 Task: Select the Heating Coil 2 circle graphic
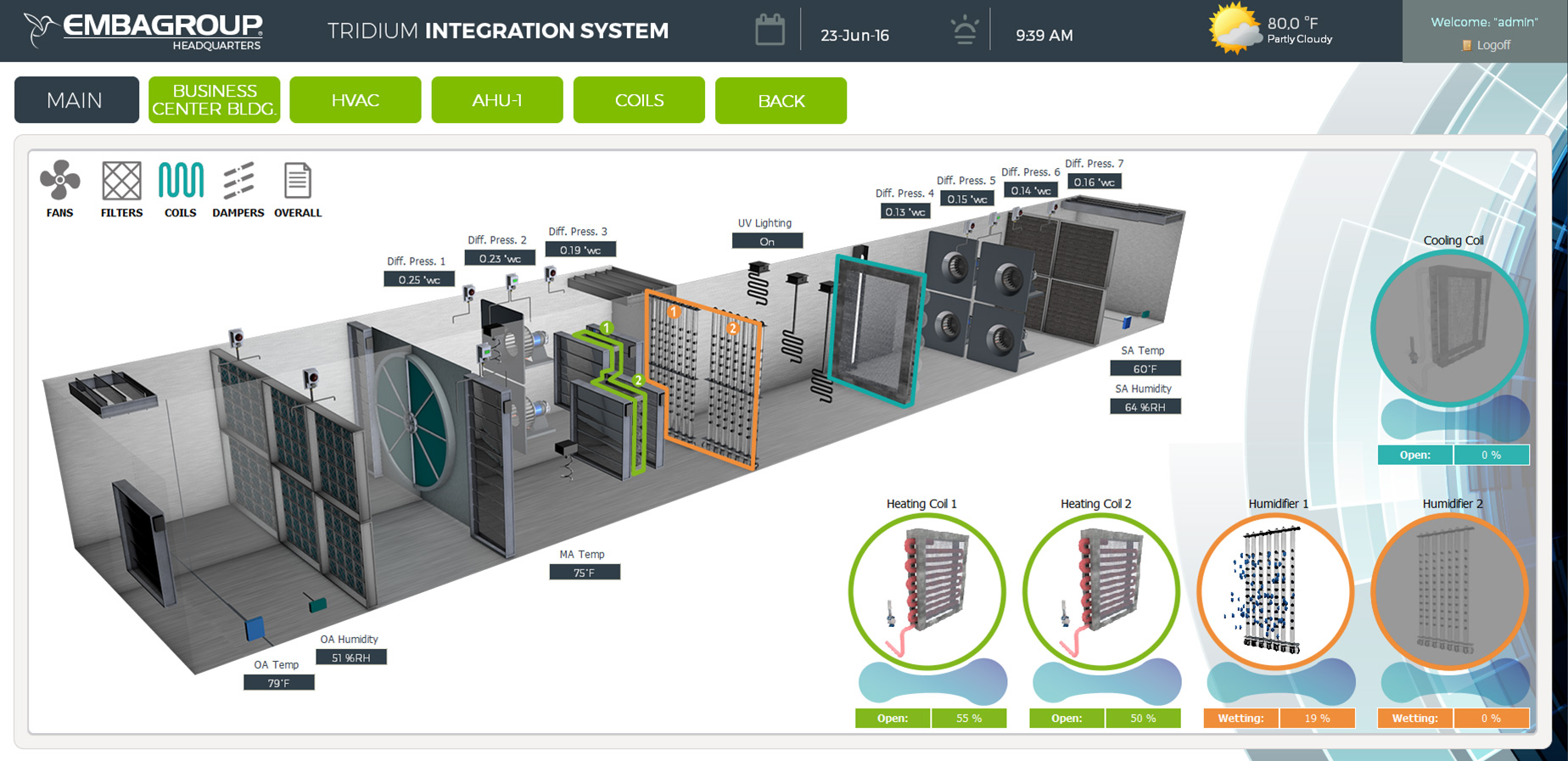(x=1101, y=591)
